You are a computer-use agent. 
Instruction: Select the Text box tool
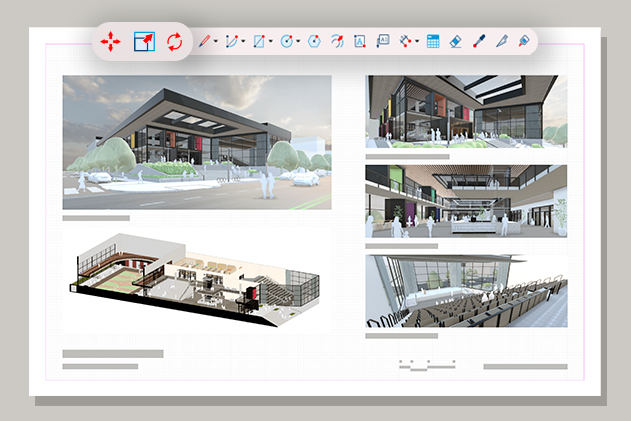tap(360, 41)
